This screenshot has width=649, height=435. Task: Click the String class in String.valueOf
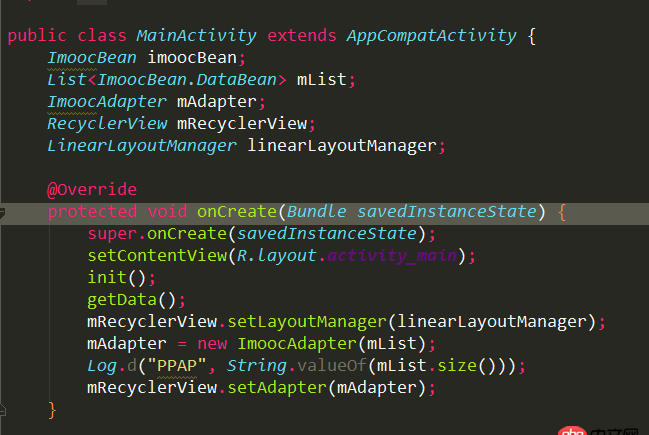(x=257, y=365)
